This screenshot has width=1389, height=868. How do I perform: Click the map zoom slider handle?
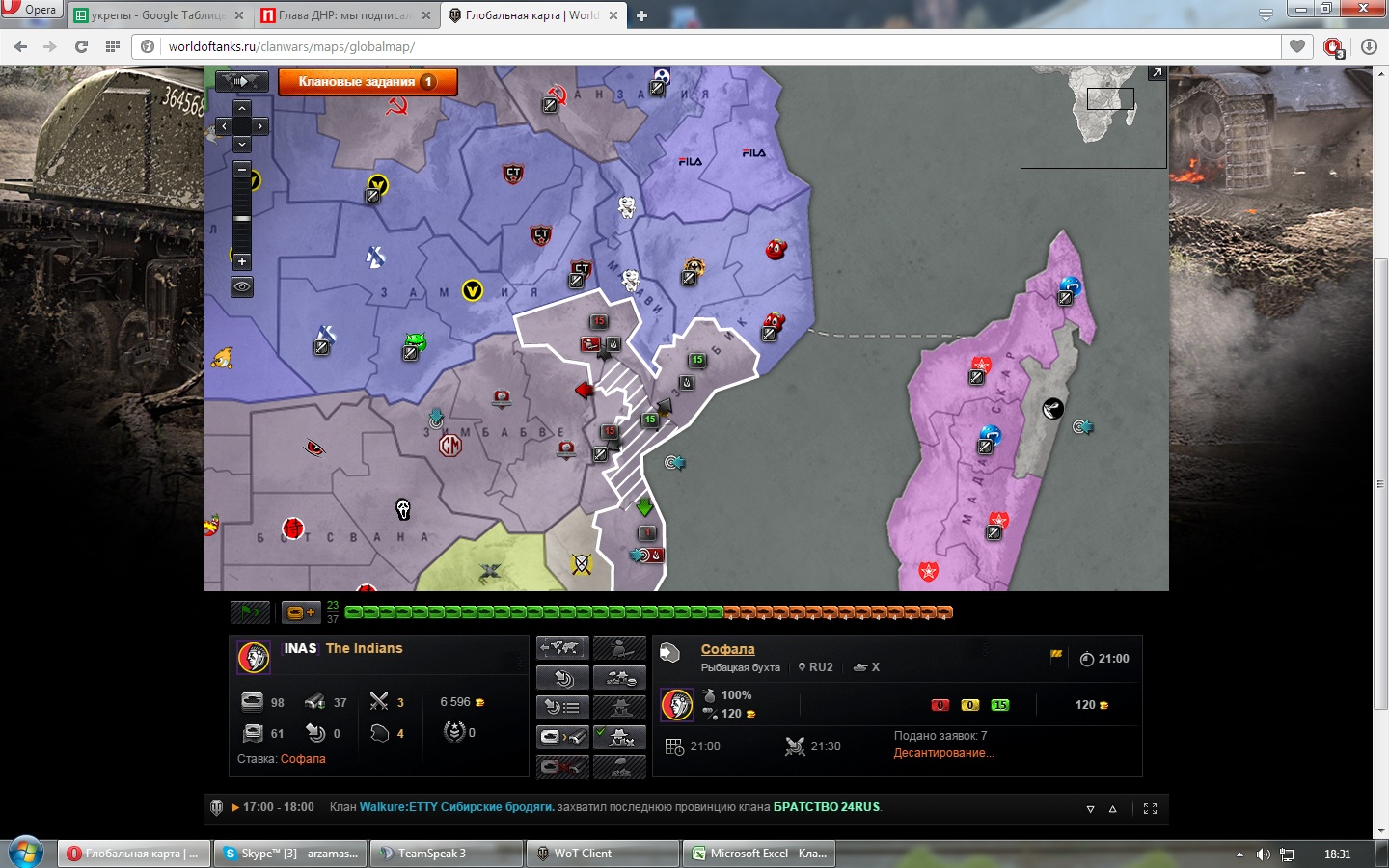(242, 219)
